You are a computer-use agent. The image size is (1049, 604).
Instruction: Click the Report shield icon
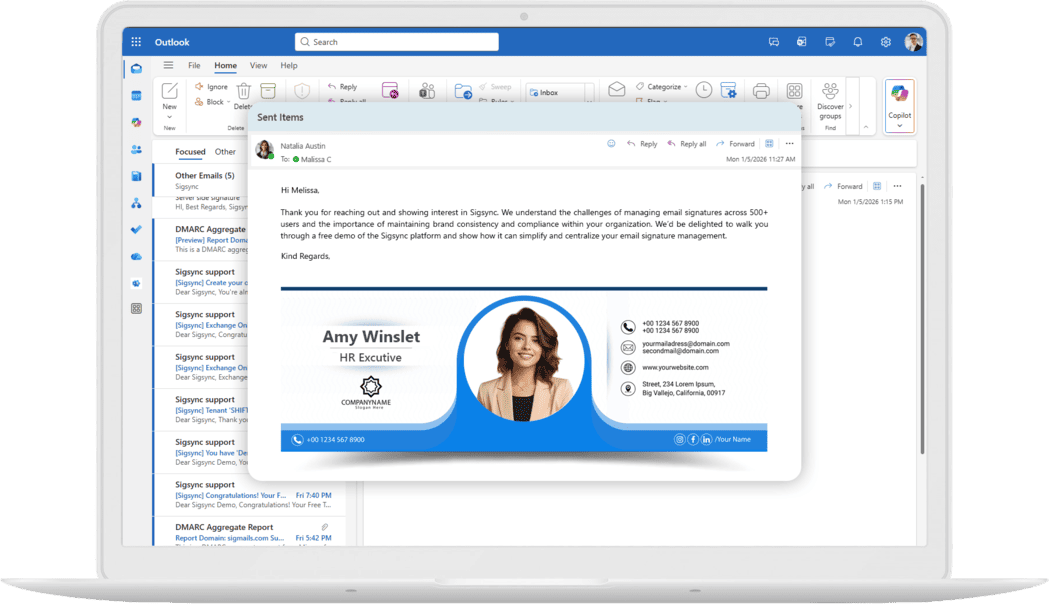tap(302, 90)
